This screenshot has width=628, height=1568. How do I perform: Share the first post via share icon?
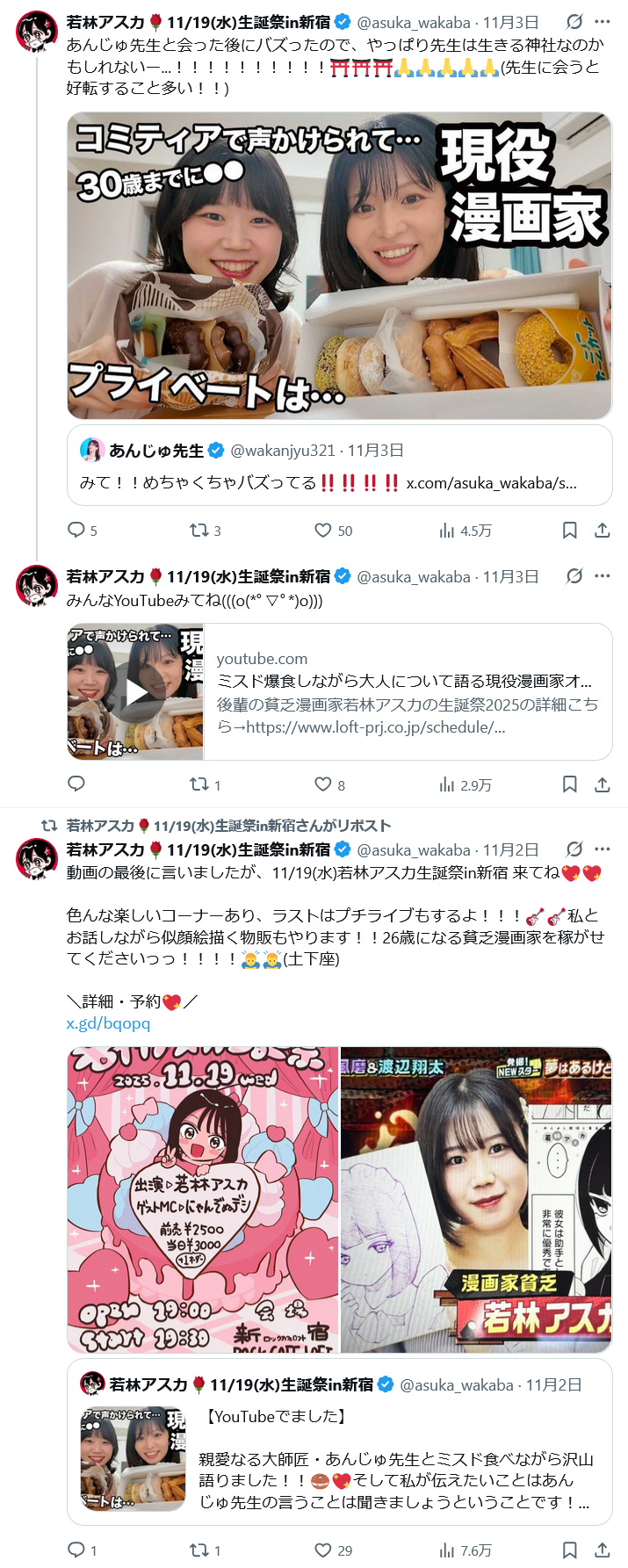point(603,530)
